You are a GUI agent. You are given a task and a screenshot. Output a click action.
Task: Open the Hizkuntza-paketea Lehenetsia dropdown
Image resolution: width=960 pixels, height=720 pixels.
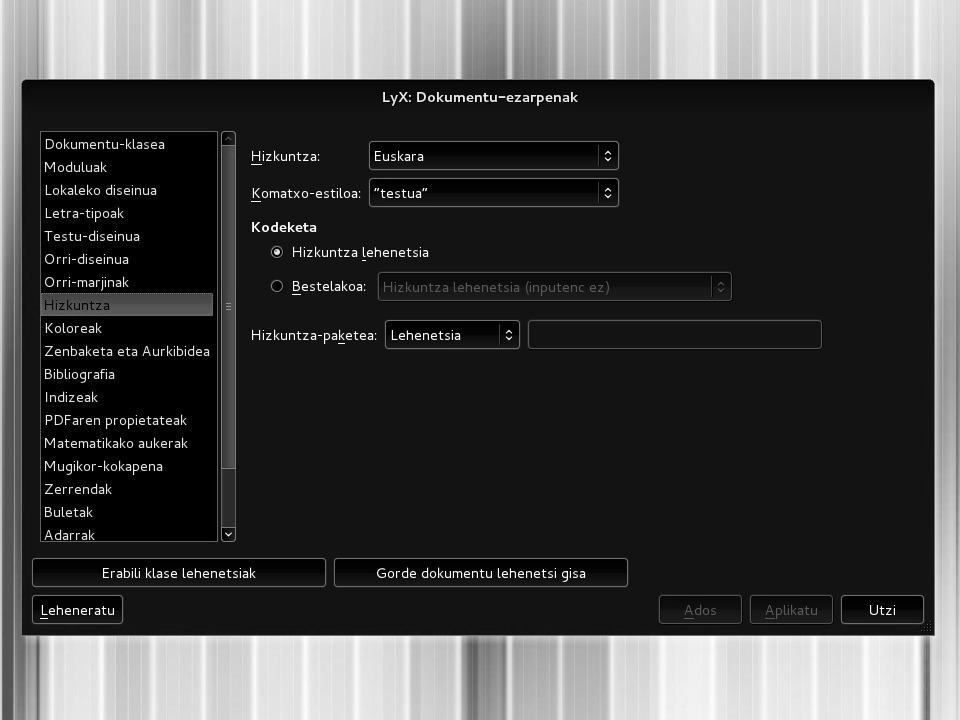(452, 335)
